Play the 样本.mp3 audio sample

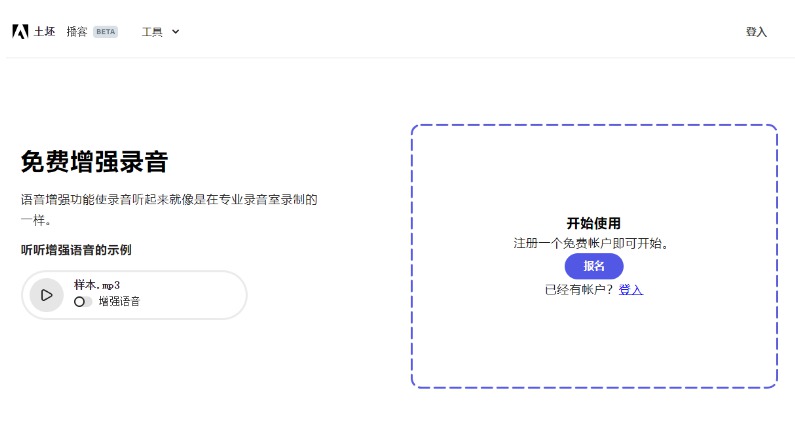[46, 295]
